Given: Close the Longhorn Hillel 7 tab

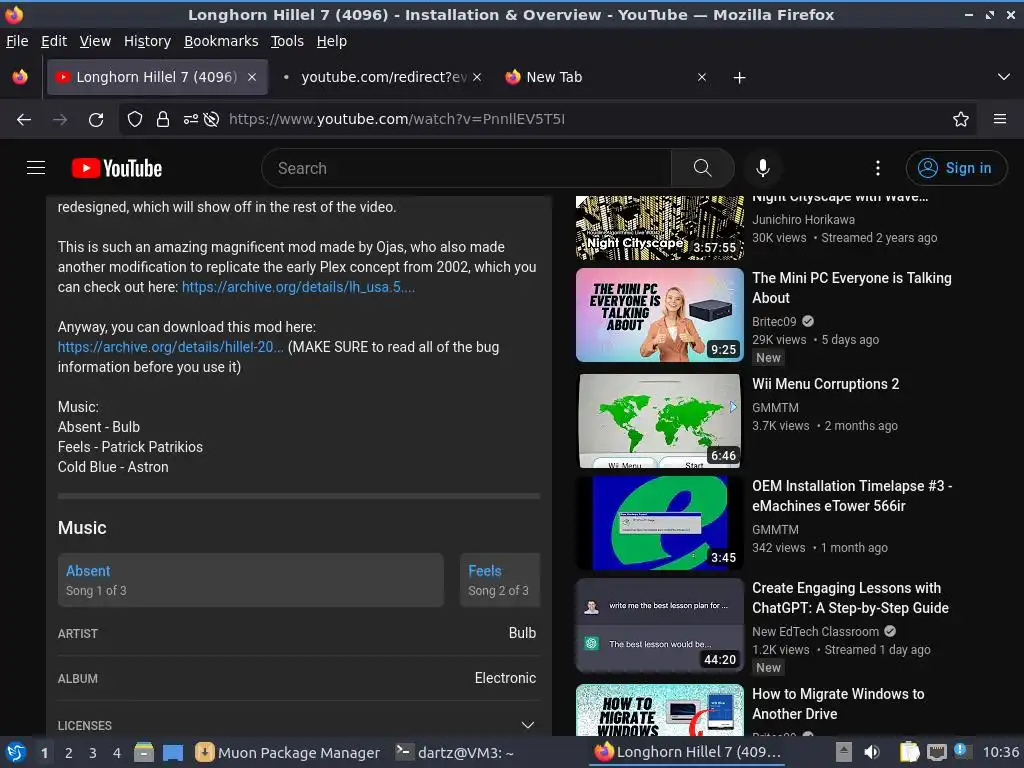Looking at the screenshot, I should pos(252,77).
